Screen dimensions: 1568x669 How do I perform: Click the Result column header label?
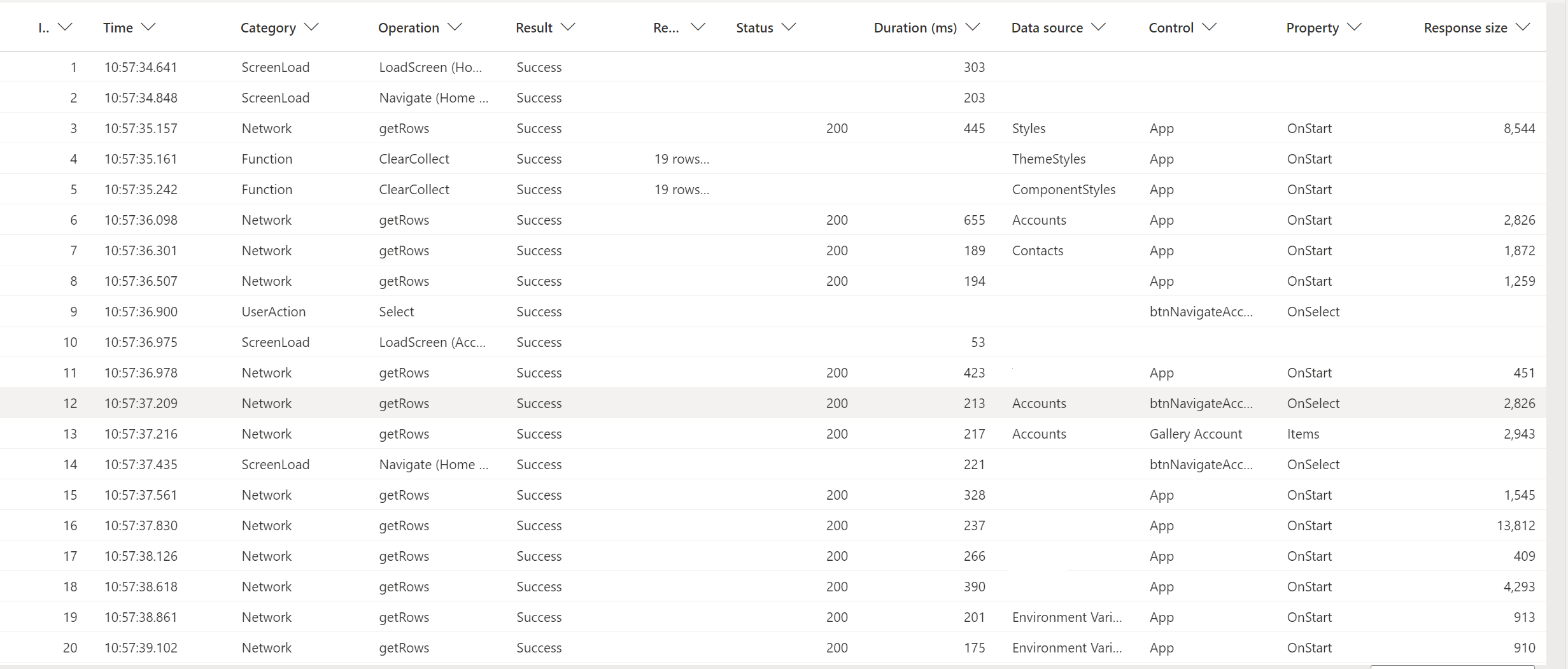pos(533,28)
